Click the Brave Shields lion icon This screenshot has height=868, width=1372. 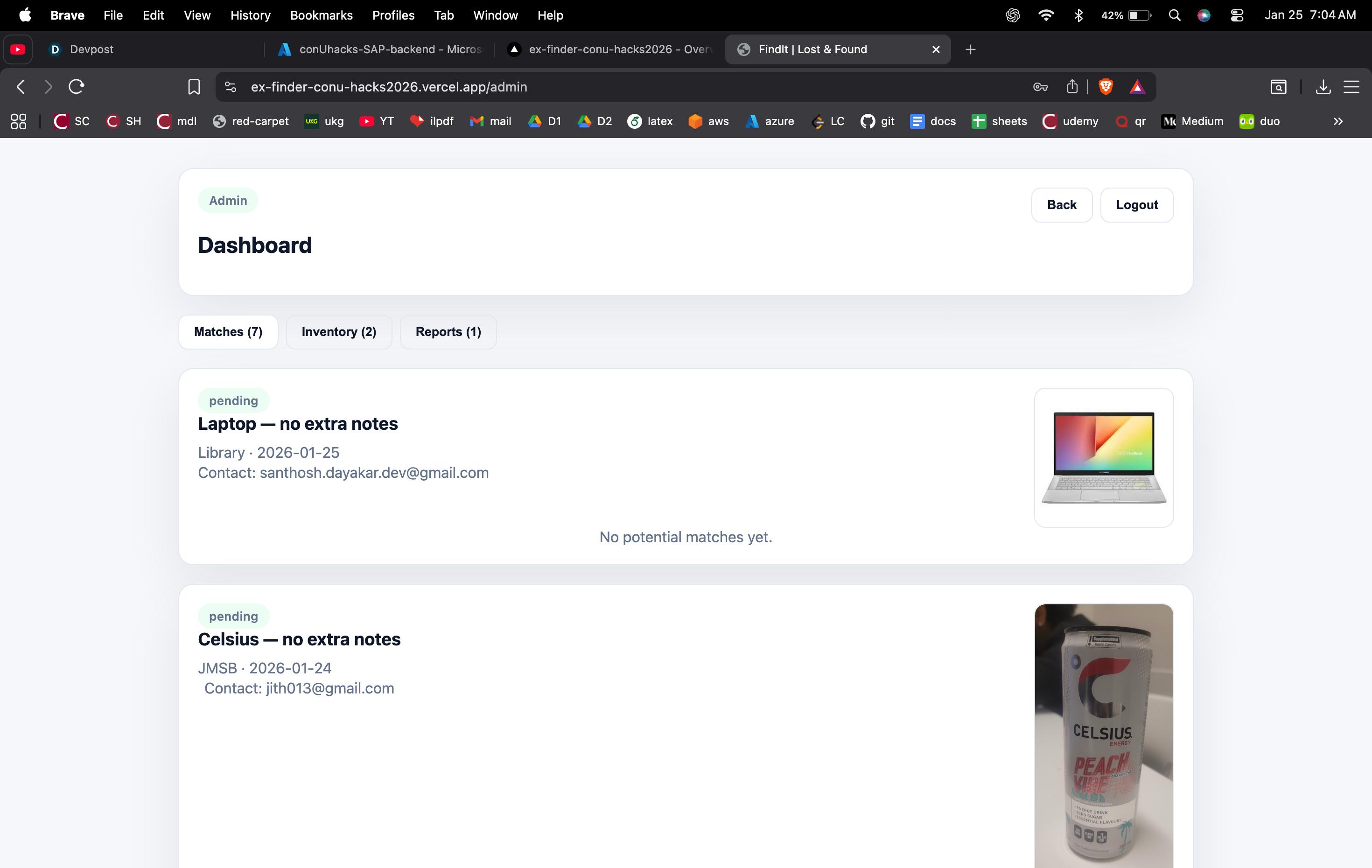pyautogui.click(x=1106, y=87)
